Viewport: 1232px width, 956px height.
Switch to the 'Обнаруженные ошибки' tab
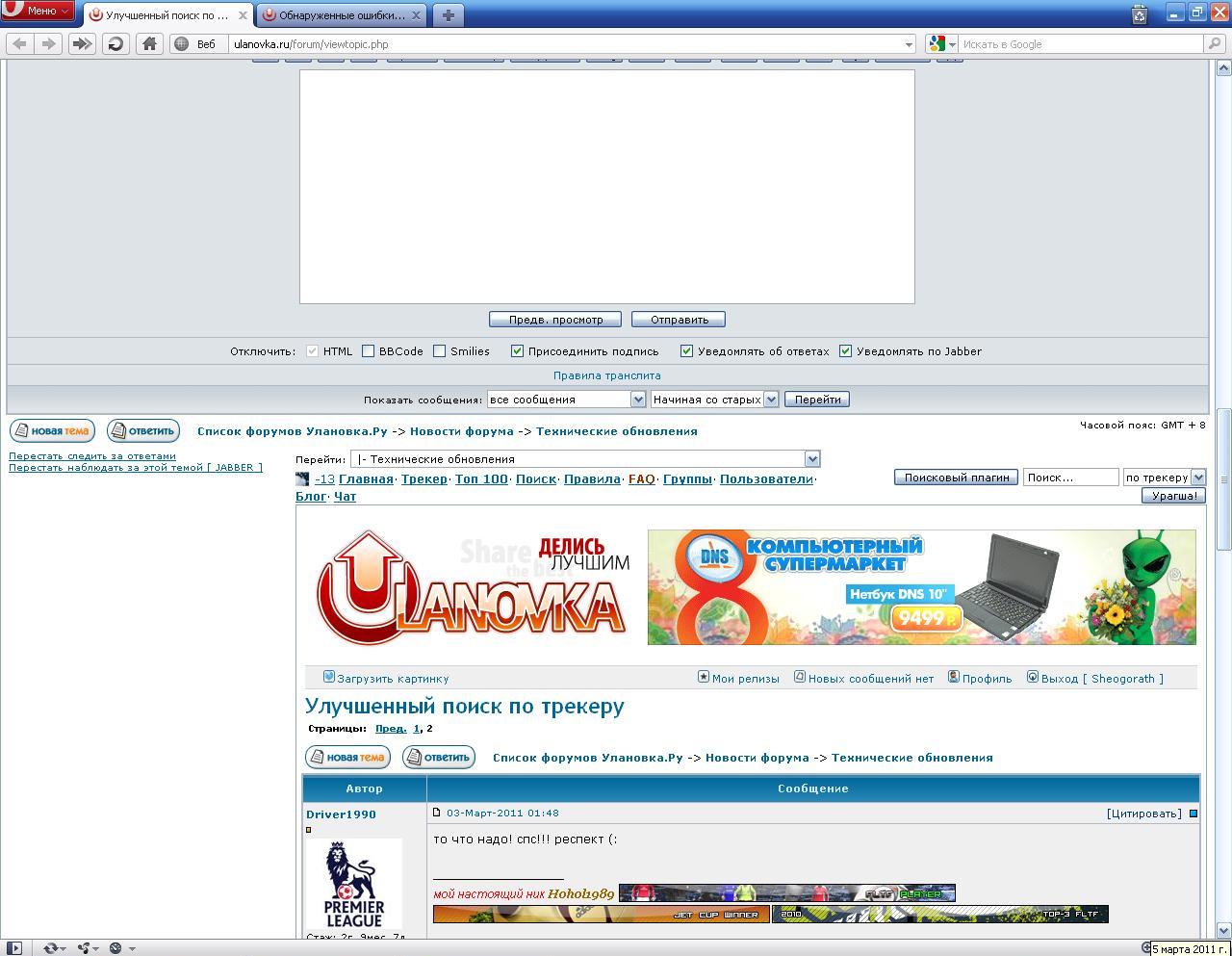point(342,15)
